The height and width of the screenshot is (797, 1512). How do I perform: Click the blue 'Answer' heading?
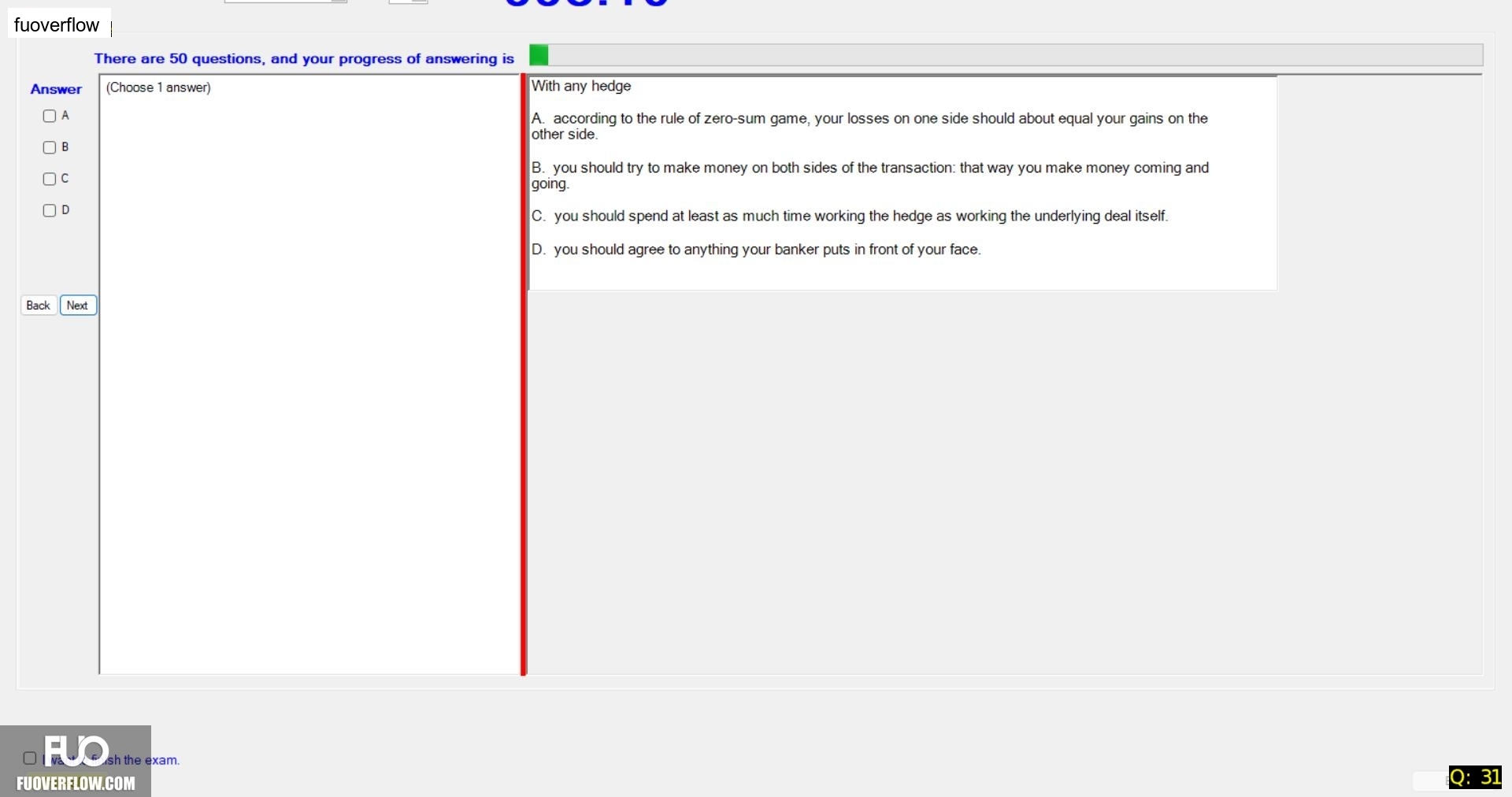[56, 89]
